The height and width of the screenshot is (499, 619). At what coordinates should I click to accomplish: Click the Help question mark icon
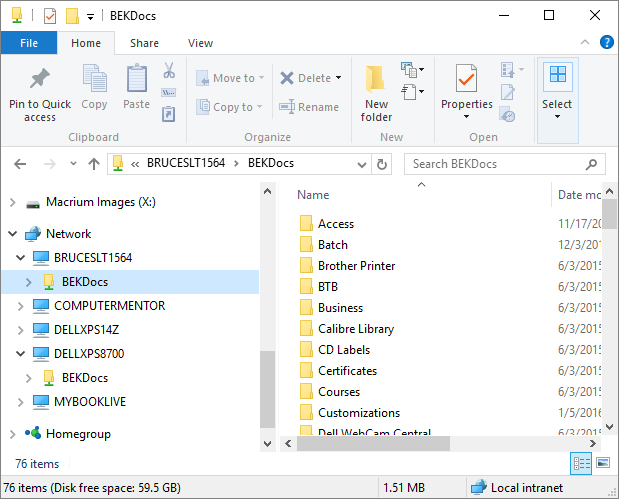click(606, 42)
